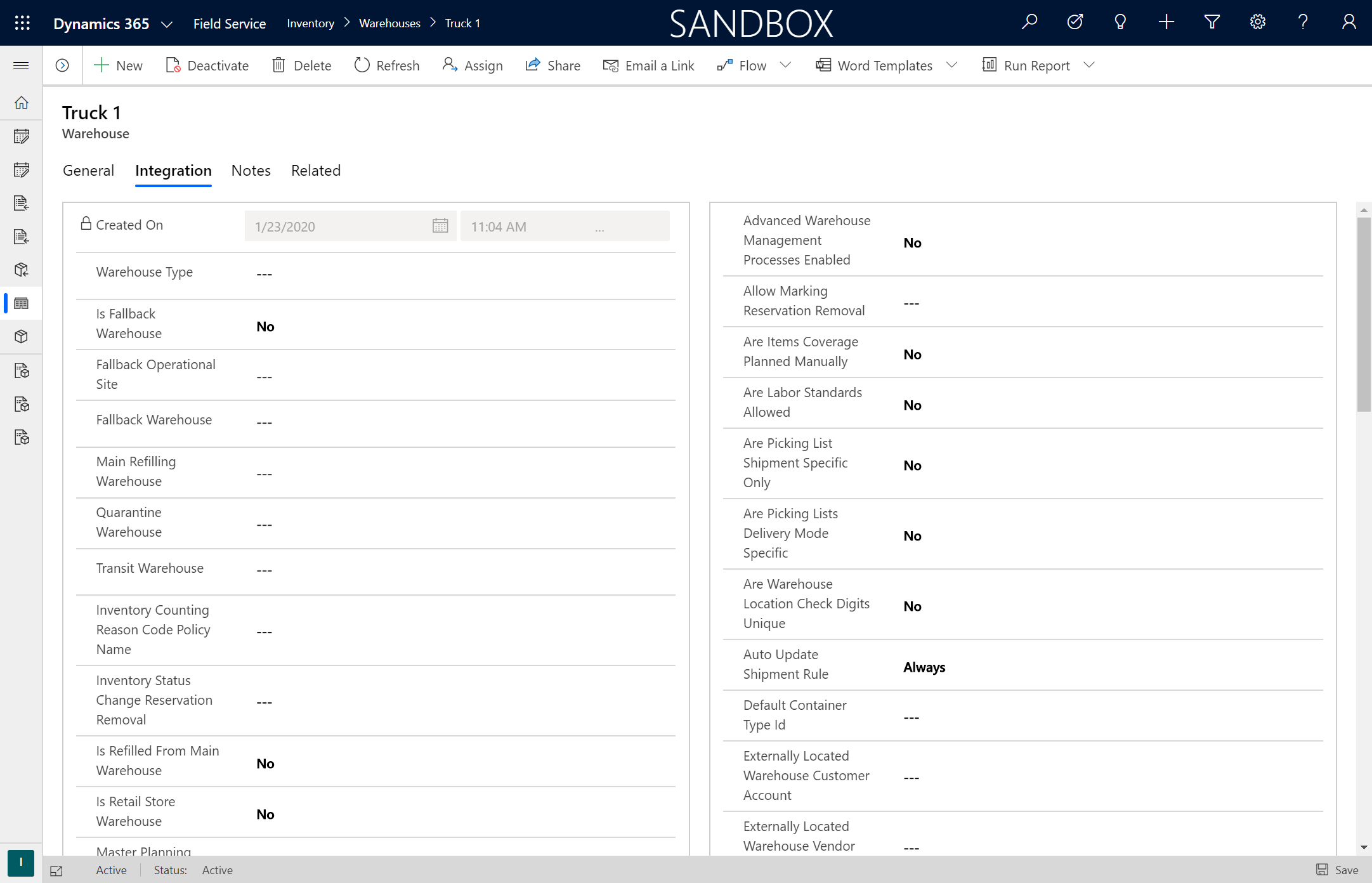
Task: Toggle Is Fallback Warehouse to Yes
Action: click(x=264, y=326)
